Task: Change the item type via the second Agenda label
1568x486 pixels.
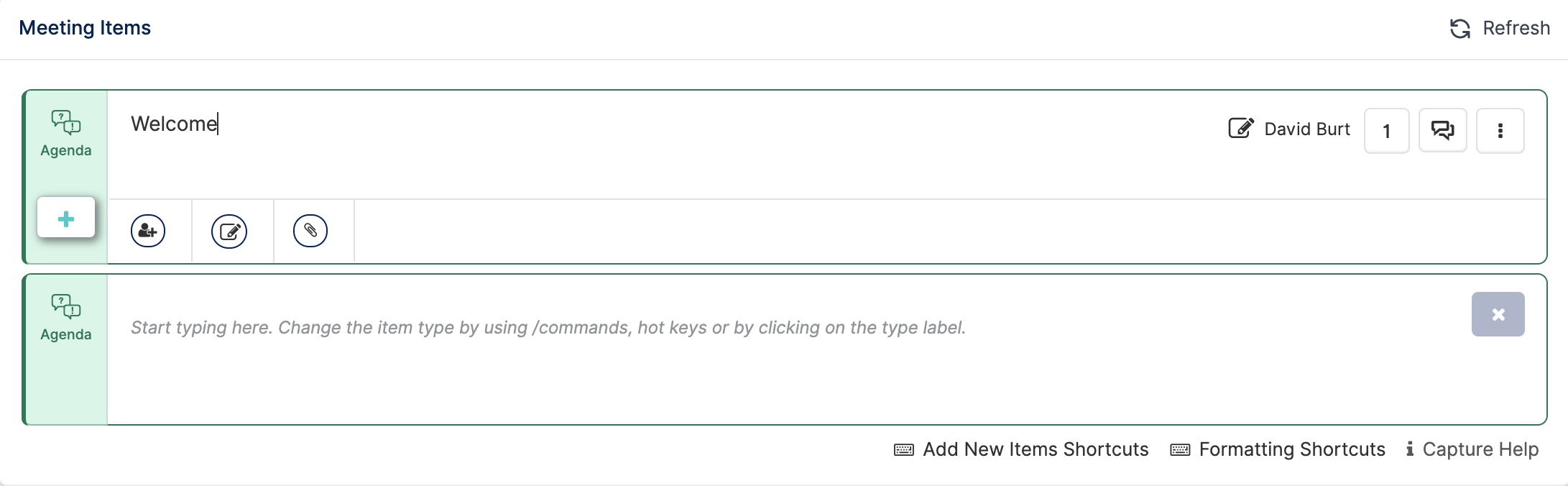Action: click(66, 334)
